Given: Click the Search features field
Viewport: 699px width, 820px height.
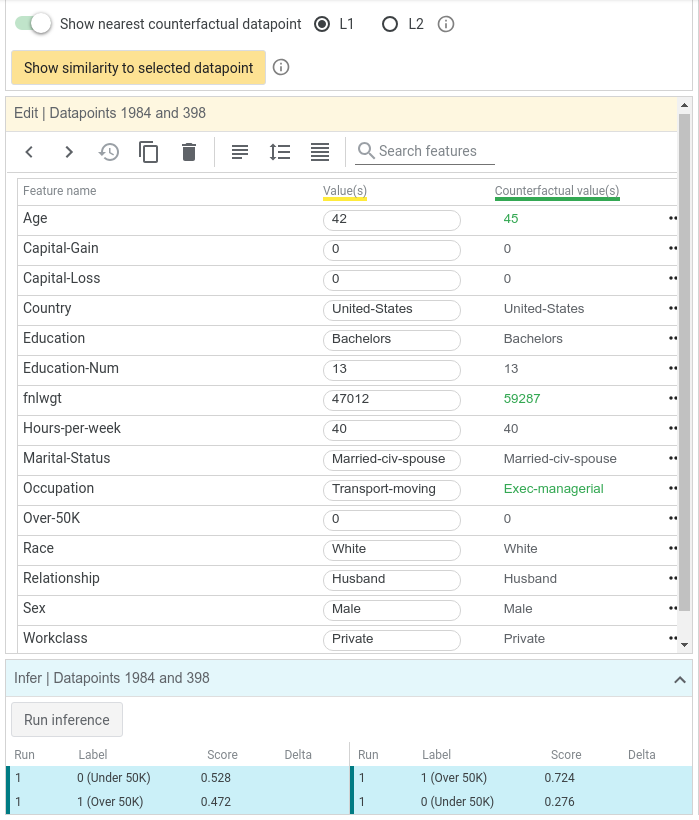Looking at the screenshot, I should (425, 151).
